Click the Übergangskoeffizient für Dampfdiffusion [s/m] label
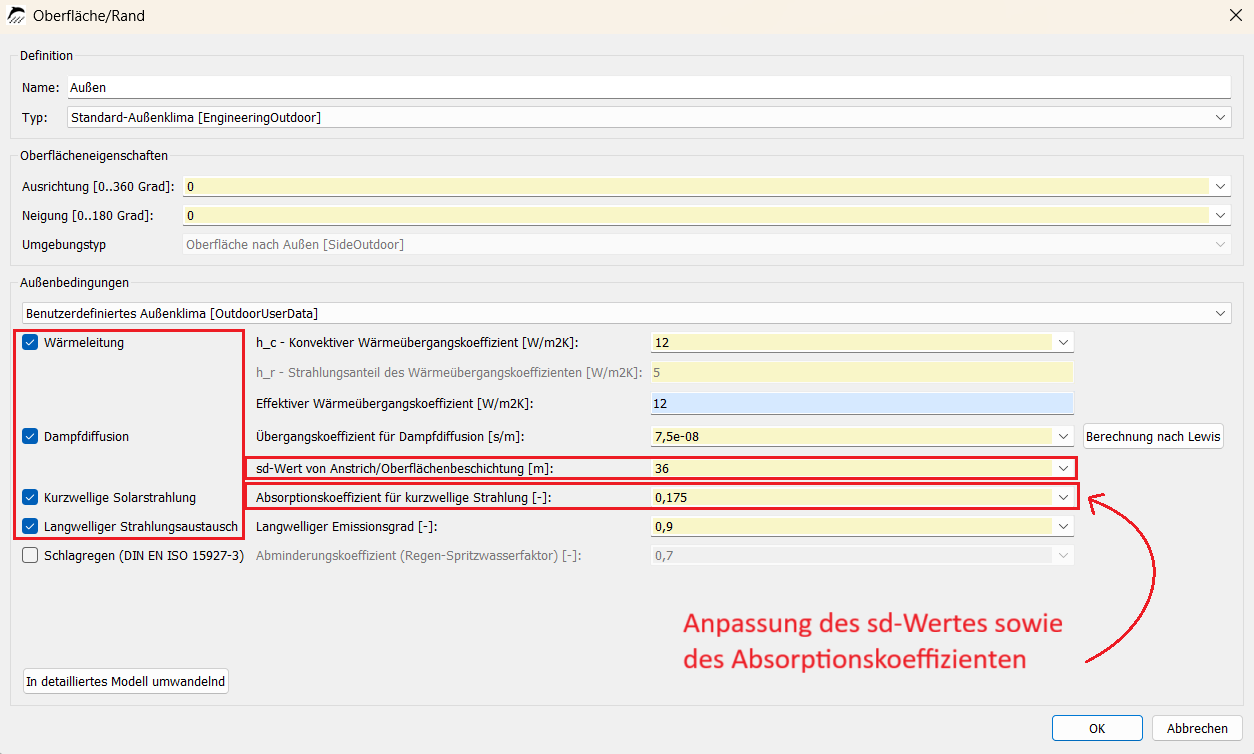The image size is (1254, 754). point(390,436)
